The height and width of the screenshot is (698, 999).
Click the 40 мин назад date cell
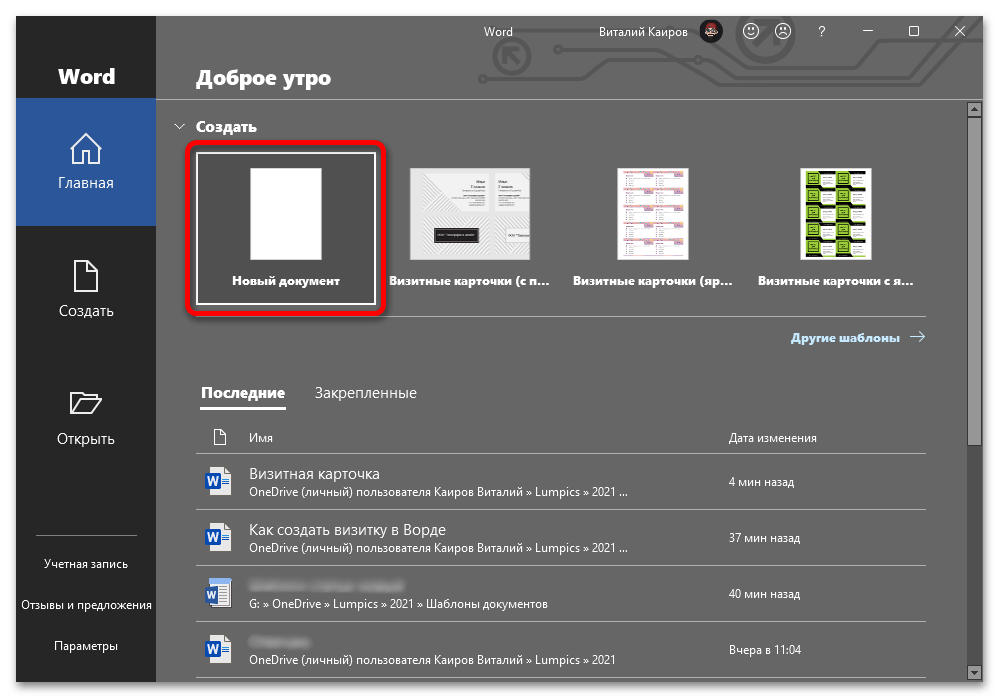click(x=764, y=594)
